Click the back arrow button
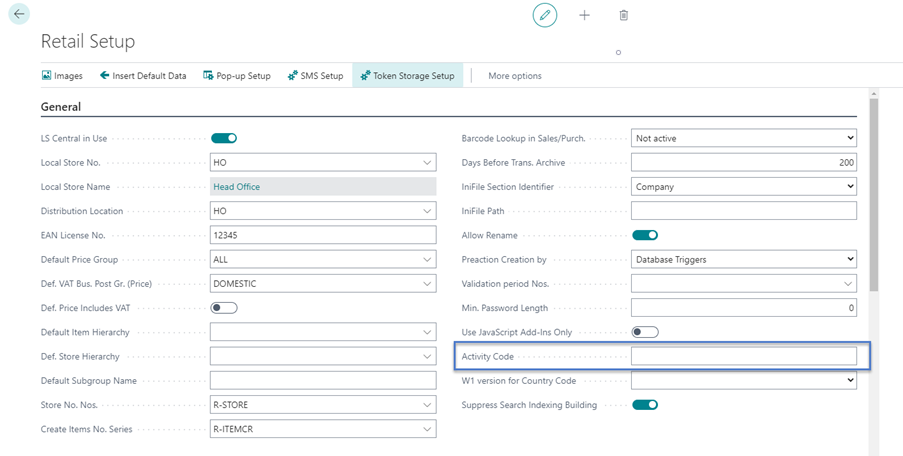Viewport: 903px width, 456px height. coord(19,14)
